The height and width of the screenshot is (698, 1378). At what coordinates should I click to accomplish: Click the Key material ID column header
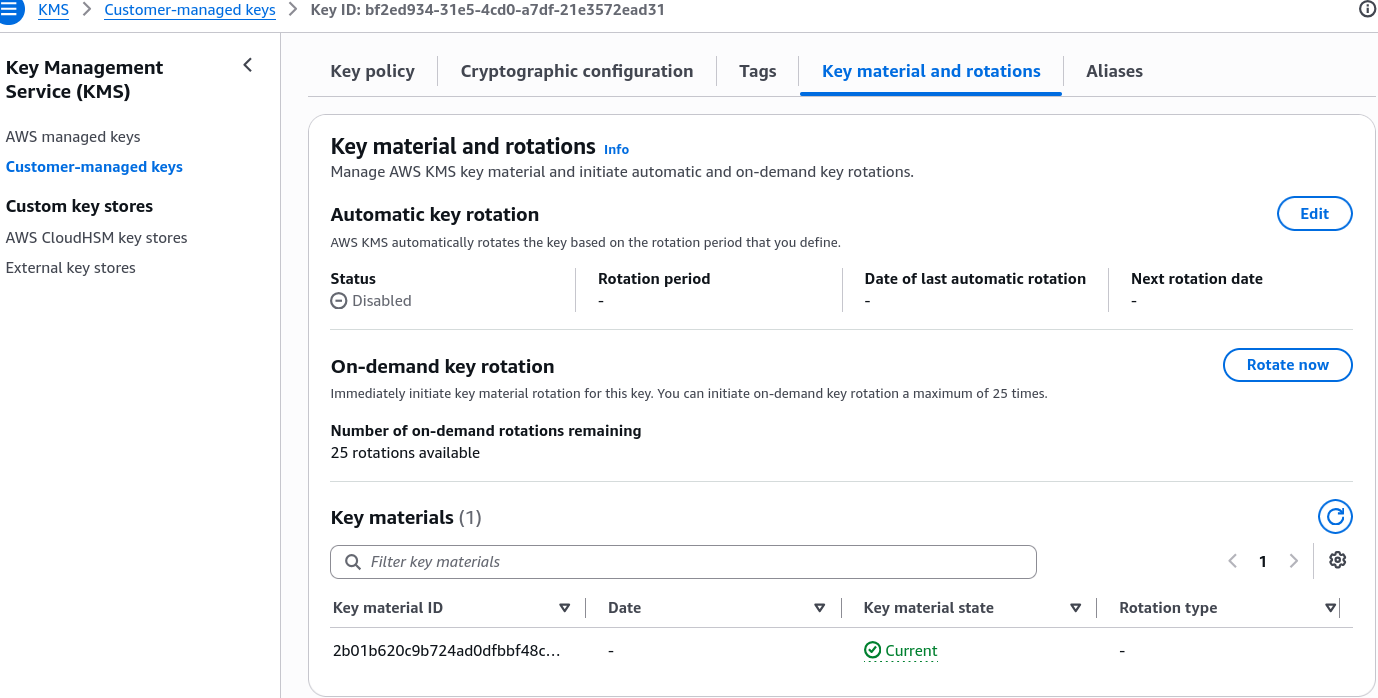tap(388, 608)
